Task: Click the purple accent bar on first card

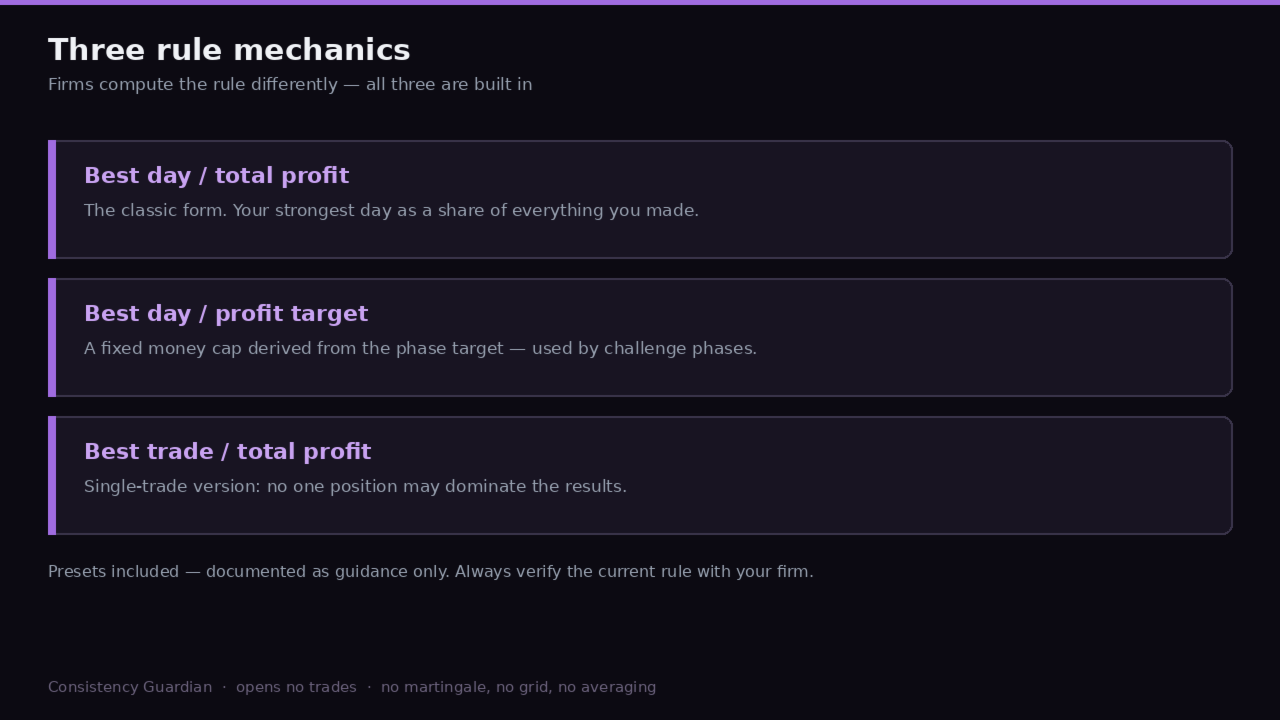Action: pos(52,200)
